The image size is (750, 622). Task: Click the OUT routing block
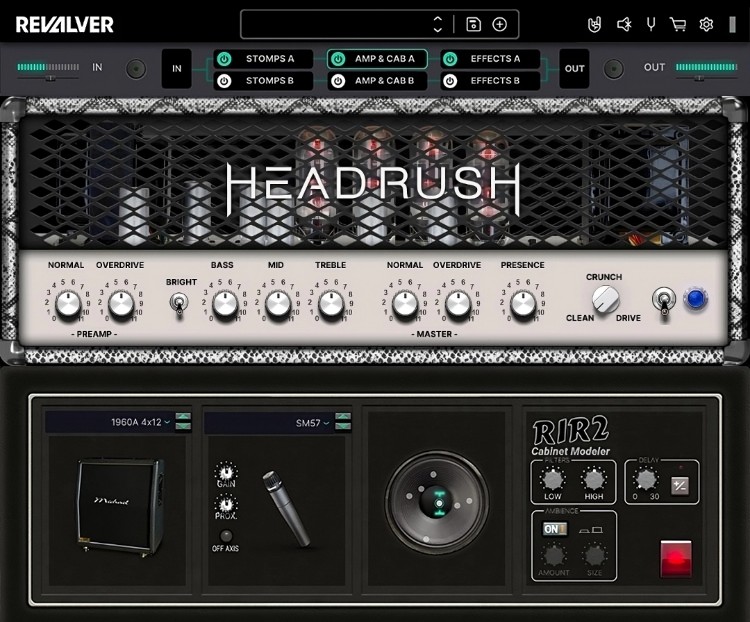click(x=574, y=68)
